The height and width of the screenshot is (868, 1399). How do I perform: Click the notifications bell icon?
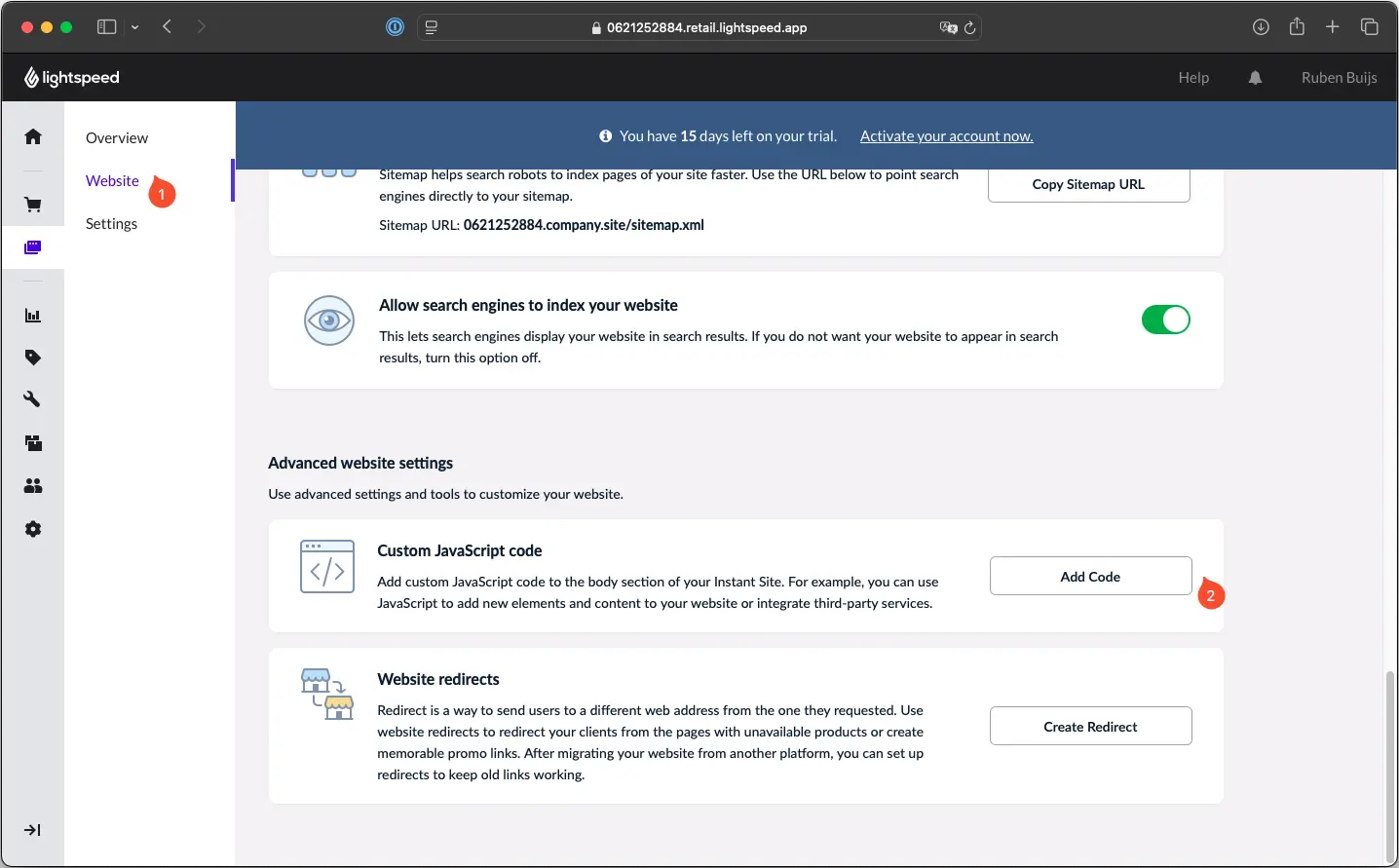tap(1255, 78)
